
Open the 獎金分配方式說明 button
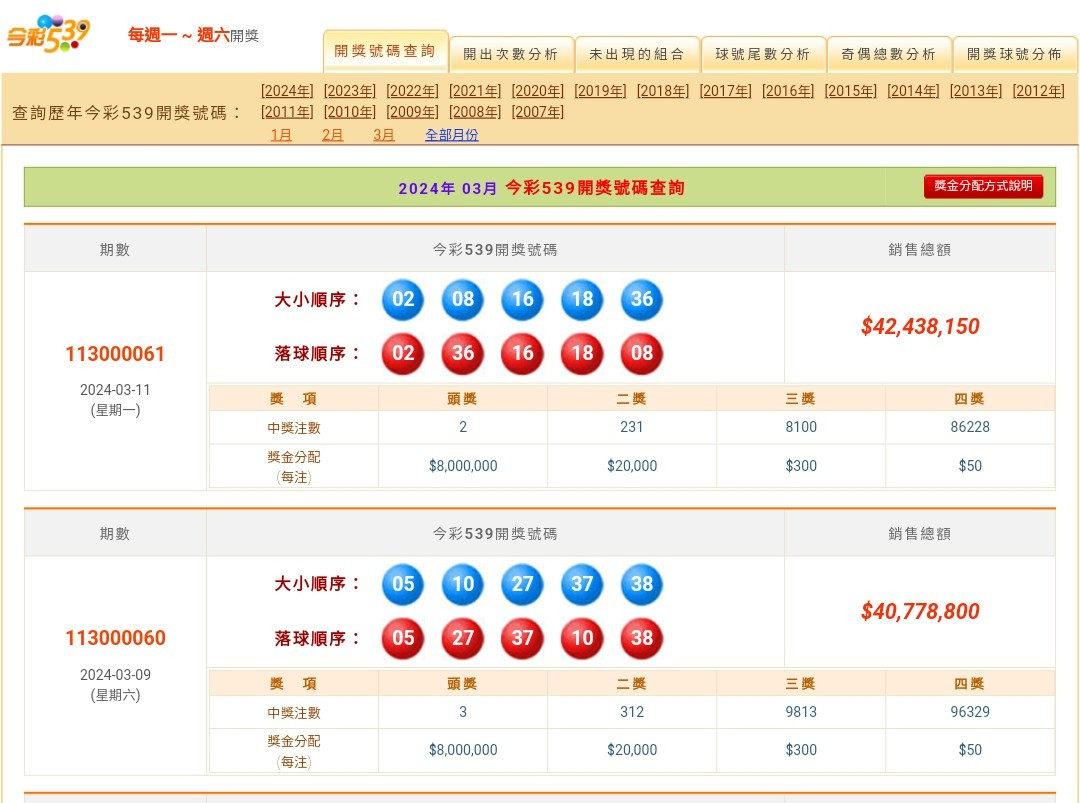point(983,186)
